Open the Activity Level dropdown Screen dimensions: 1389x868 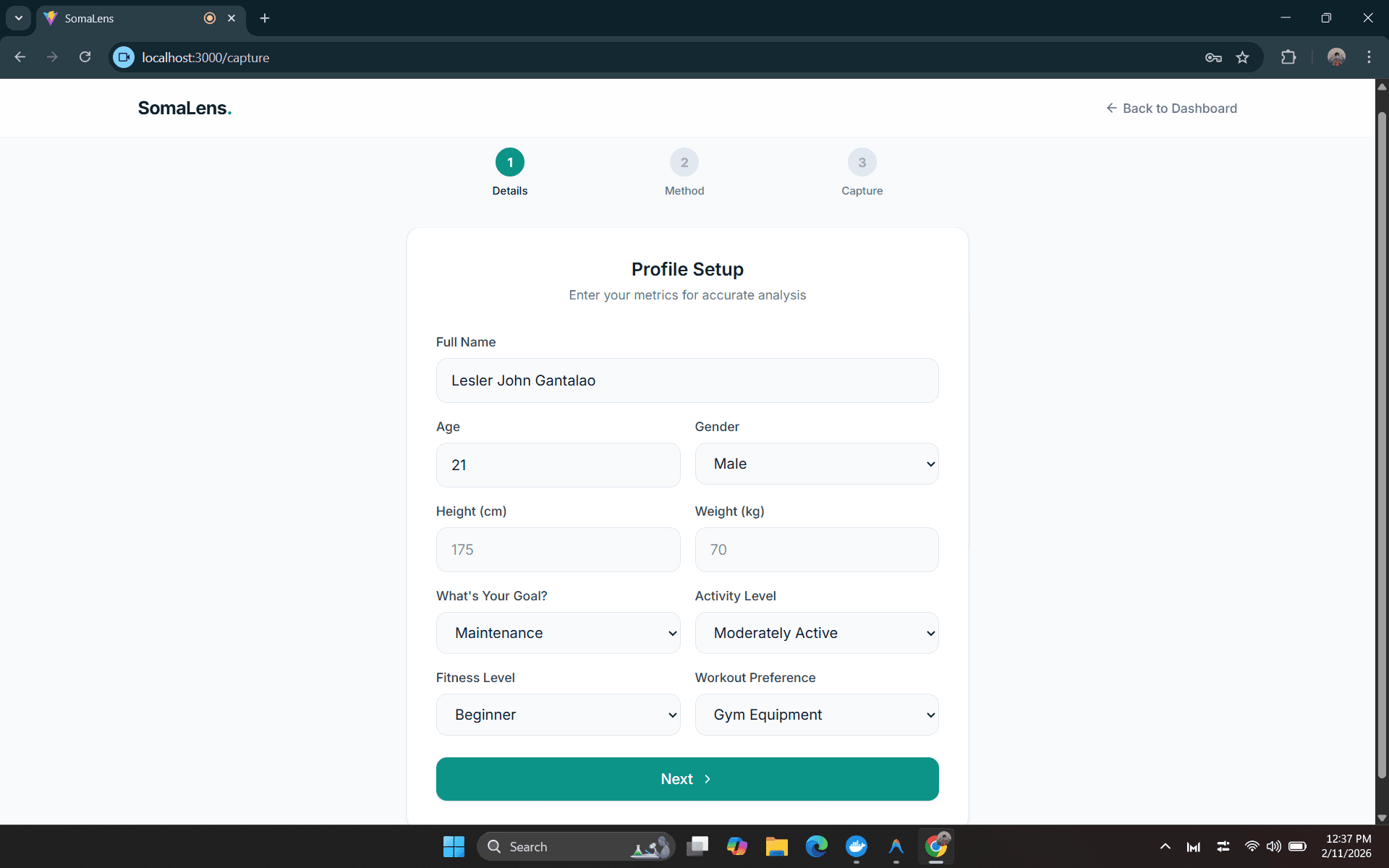[x=817, y=633]
